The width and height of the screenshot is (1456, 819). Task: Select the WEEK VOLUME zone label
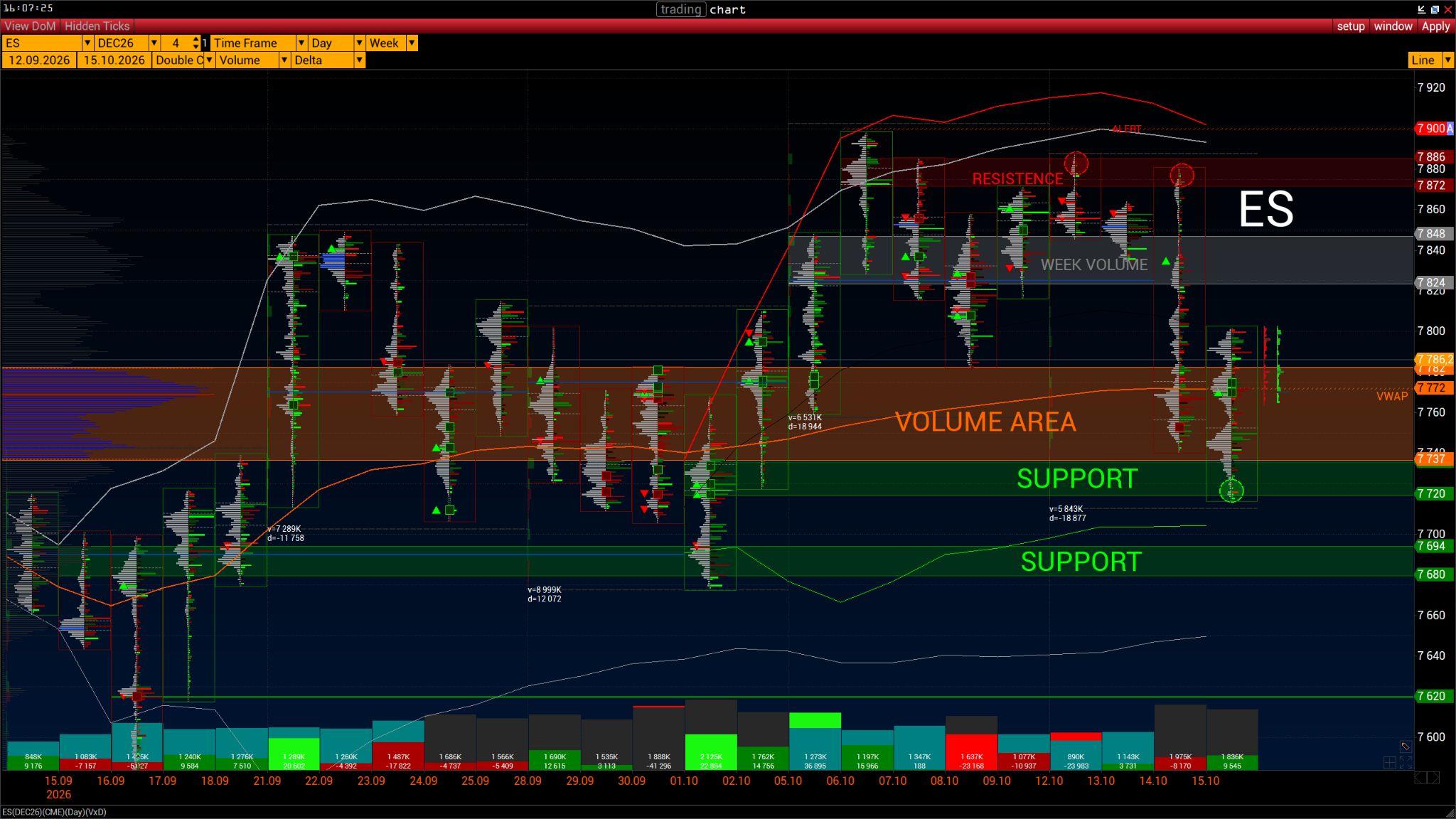coord(1094,265)
